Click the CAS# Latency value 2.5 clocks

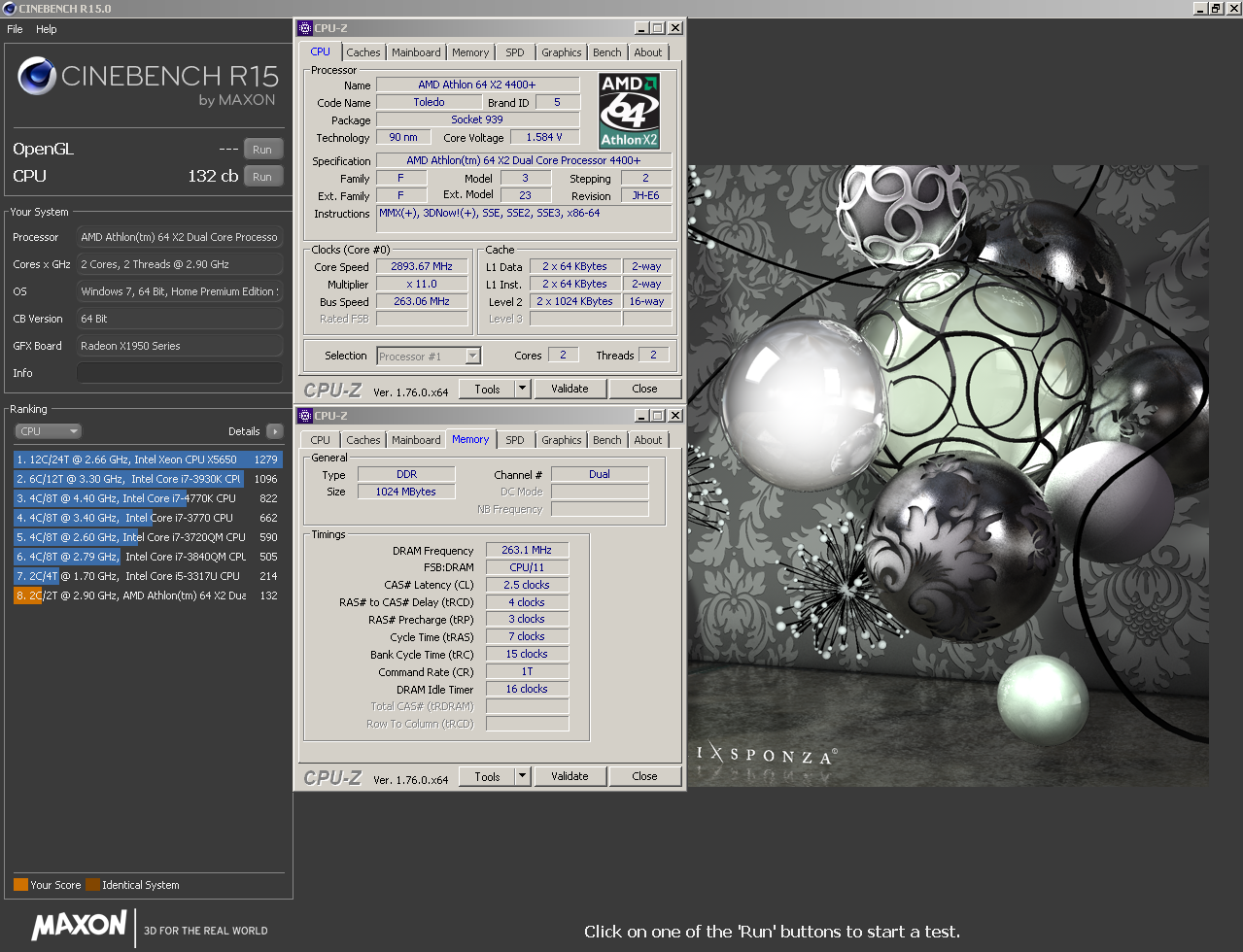[x=527, y=586]
